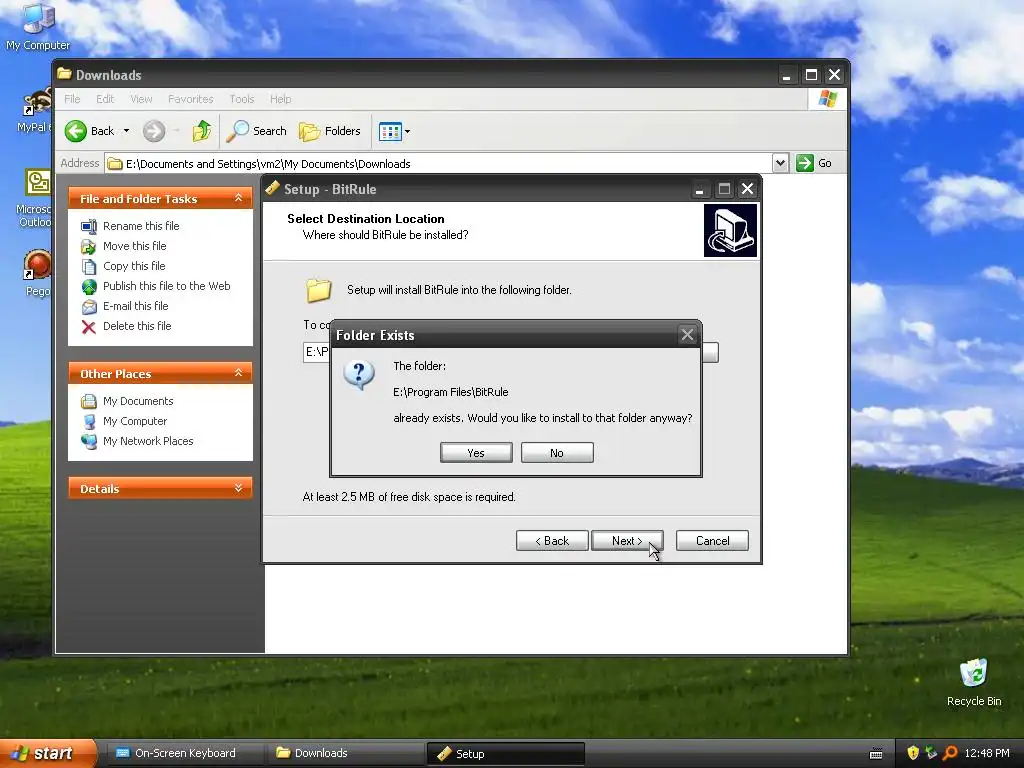
Task: Click the yellow folder icon in setup
Action: [319, 291]
